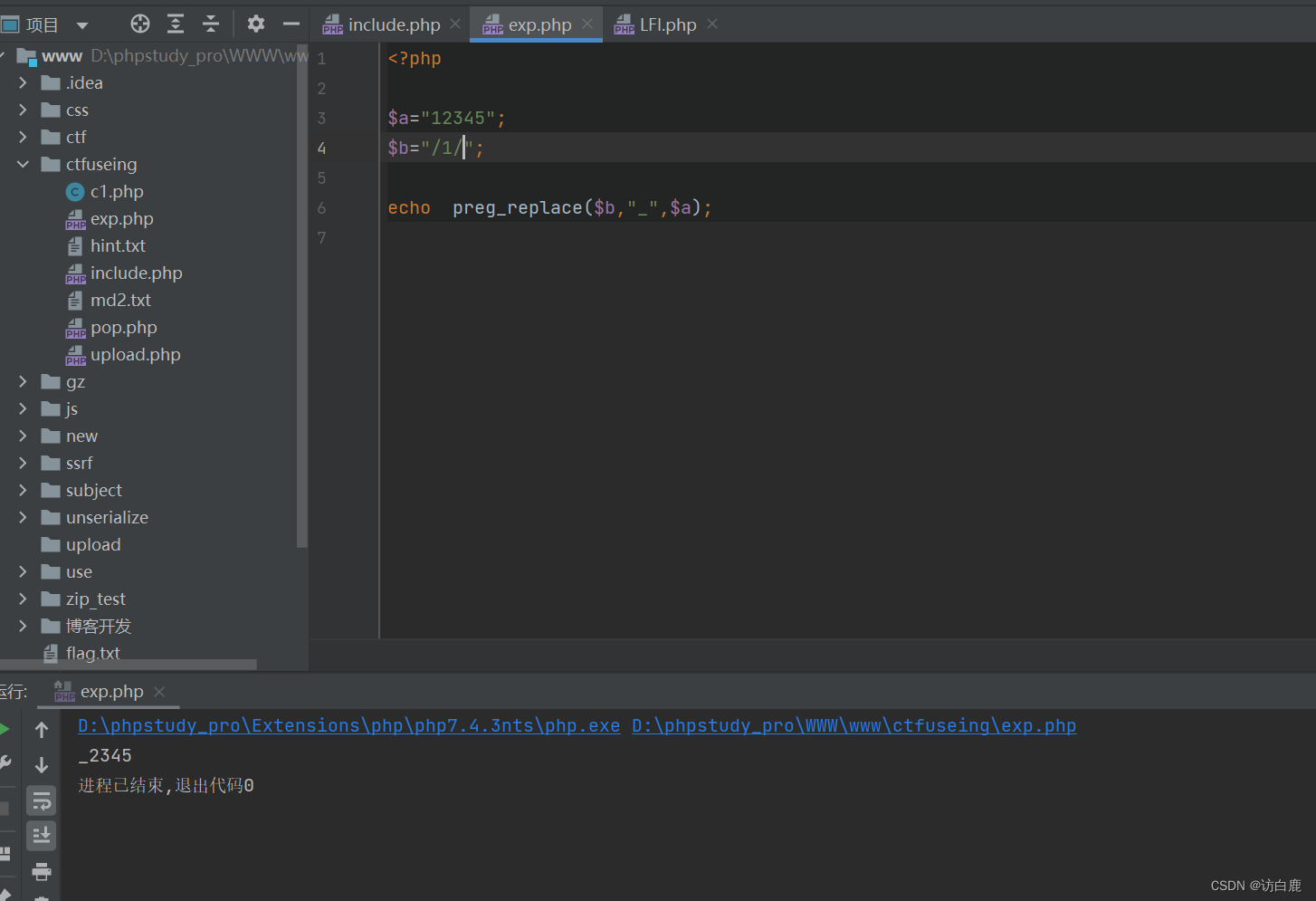1316x901 pixels.
Task: Expand the unserialize folder
Action: [23, 517]
